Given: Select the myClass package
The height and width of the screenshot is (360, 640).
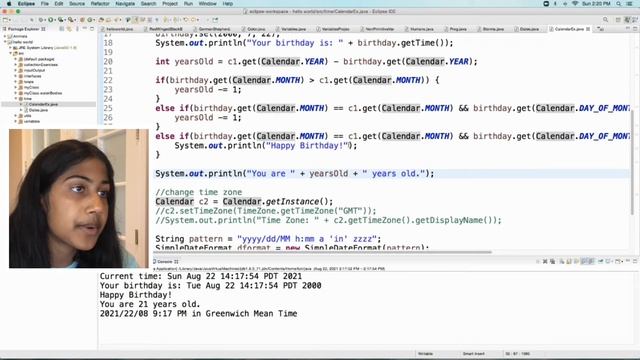Looking at the screenshot, I should 31,87.
